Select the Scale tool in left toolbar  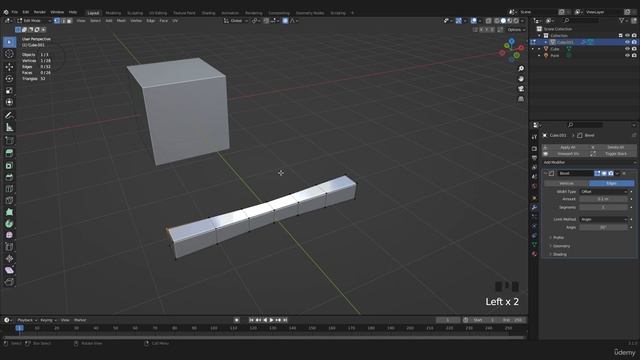pos(9,90)
